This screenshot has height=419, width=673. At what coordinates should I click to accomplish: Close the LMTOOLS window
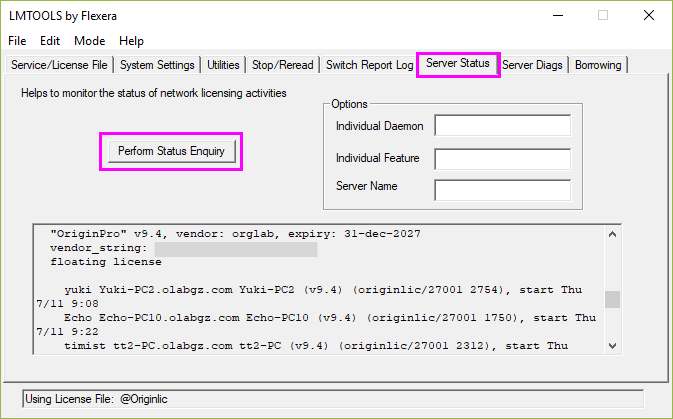click(x=649, y=15)
